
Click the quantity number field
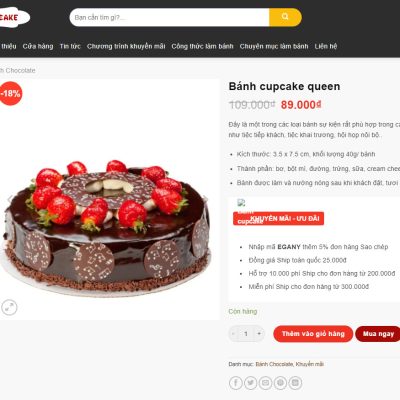[x=246, y=334]
